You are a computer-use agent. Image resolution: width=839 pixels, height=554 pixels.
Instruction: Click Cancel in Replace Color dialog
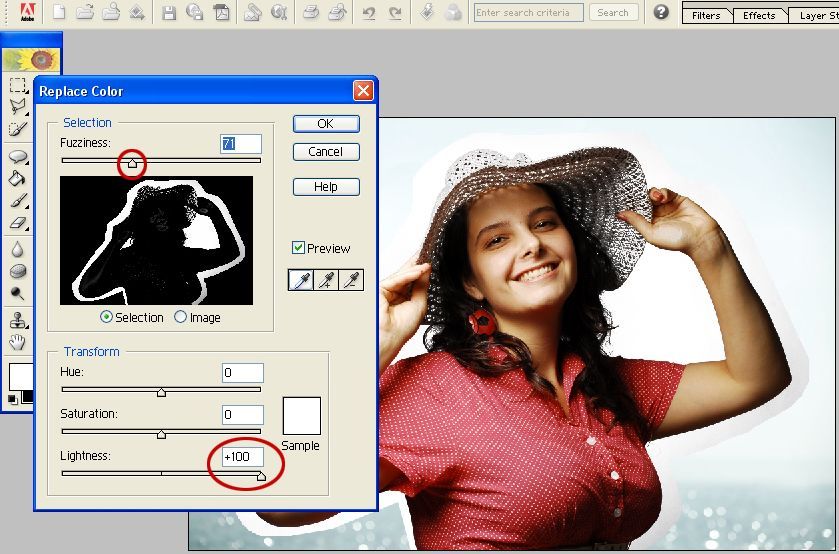(x=326, y=152)
